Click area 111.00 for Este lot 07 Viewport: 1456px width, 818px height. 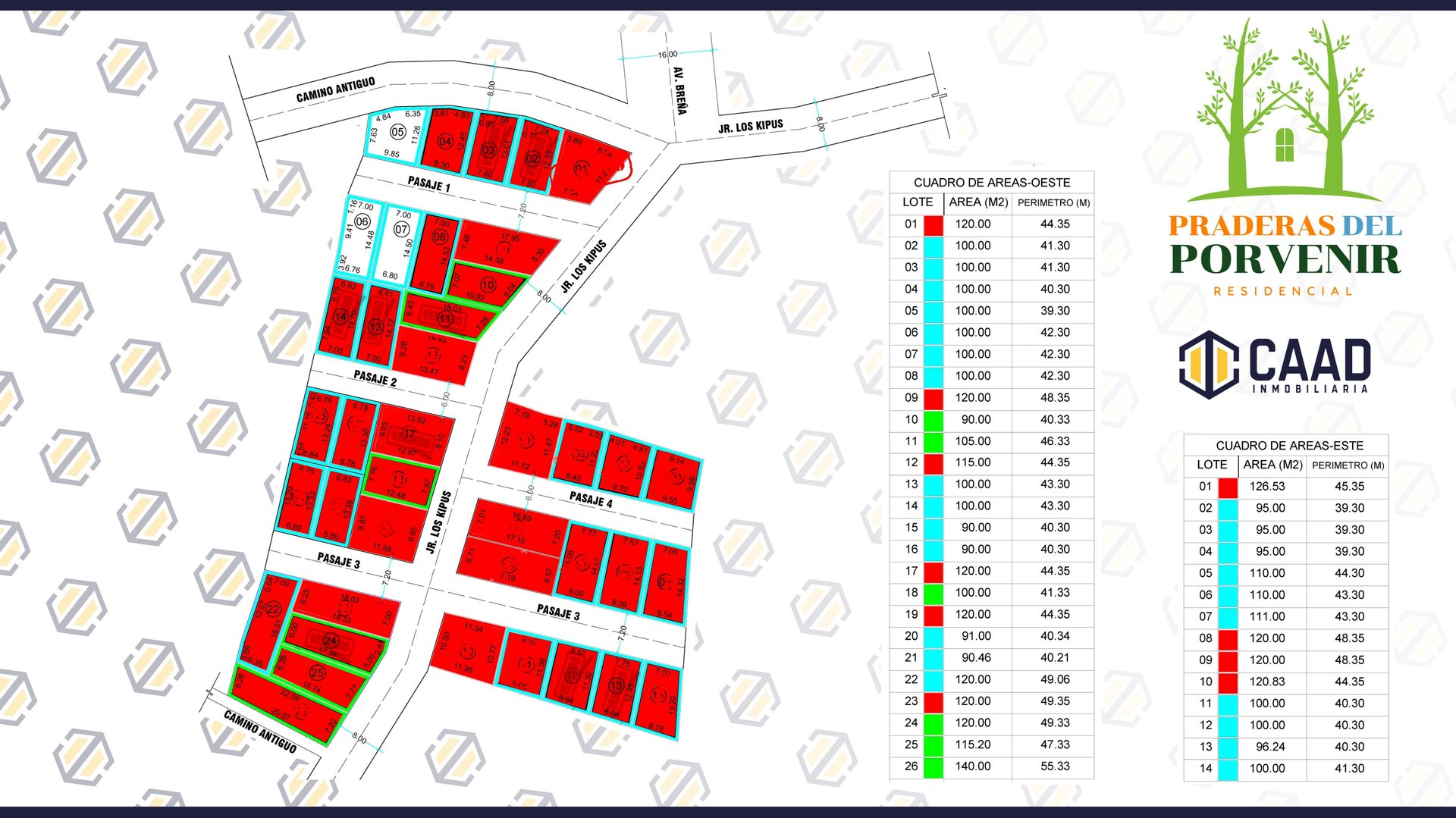click(x=1267, y=617)
